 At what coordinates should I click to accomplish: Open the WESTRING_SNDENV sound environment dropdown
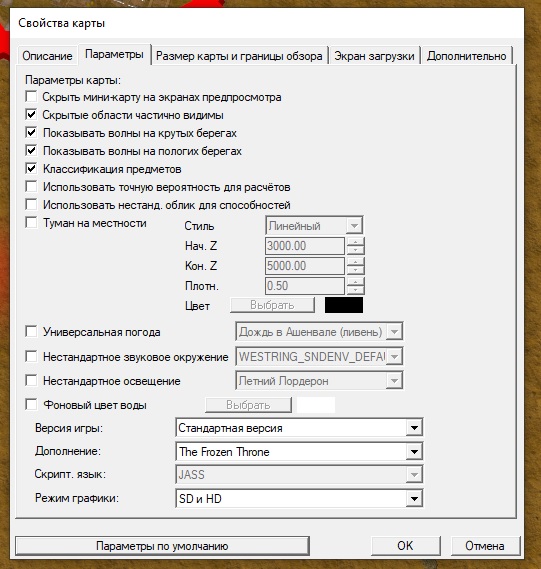click(319, 357)
